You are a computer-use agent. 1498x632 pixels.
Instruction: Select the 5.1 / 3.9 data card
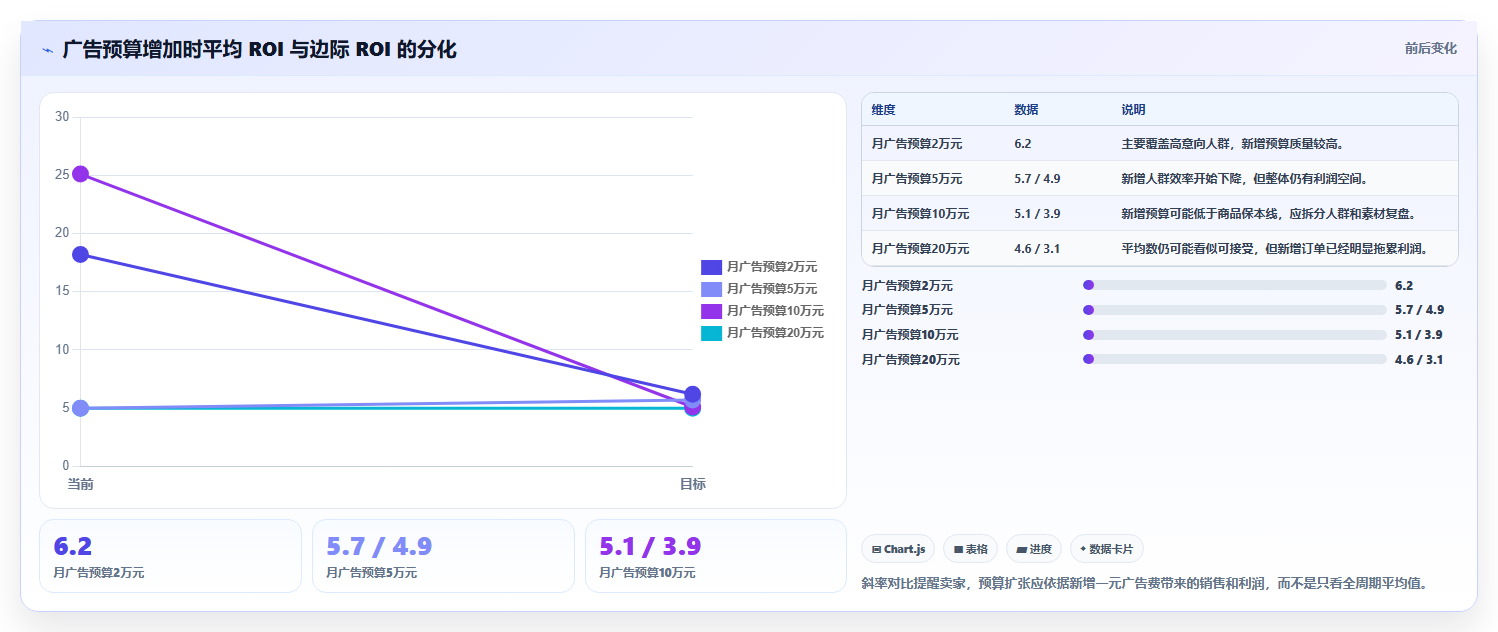point(716,556)
